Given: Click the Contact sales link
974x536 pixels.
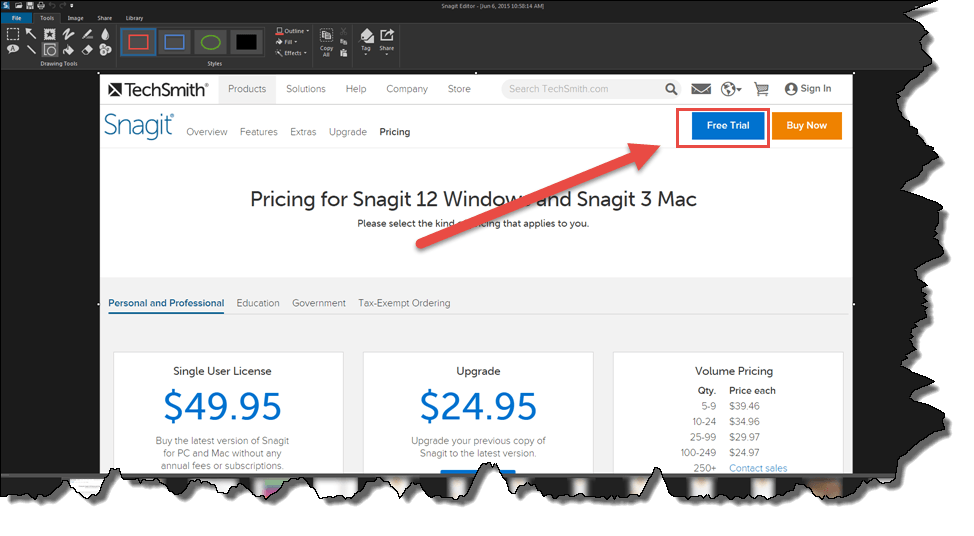Looking at the screenshot, I should click(758, 468).
